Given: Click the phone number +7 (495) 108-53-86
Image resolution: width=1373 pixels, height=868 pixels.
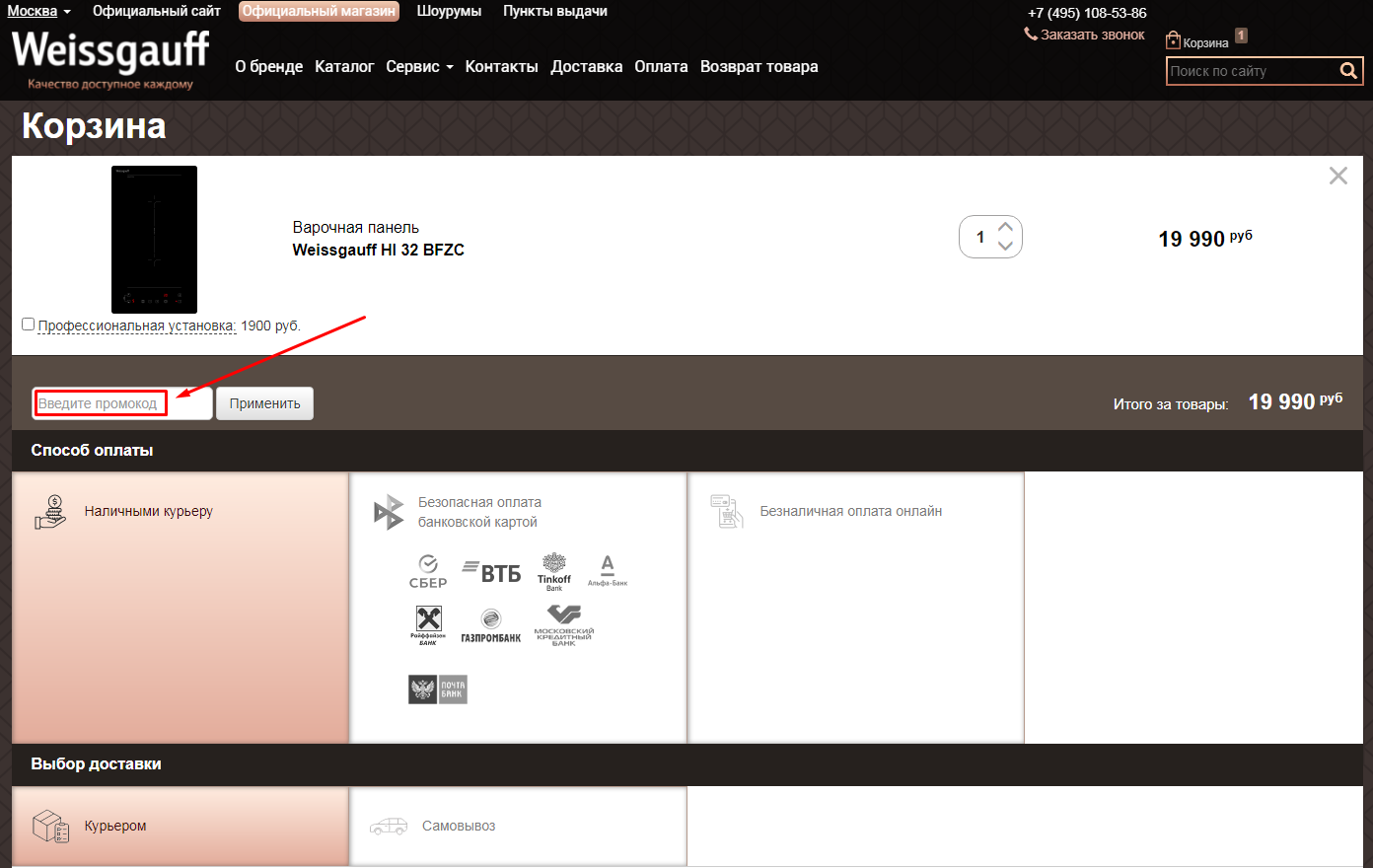Looking at the screenshot, I should click(1087, 13).
